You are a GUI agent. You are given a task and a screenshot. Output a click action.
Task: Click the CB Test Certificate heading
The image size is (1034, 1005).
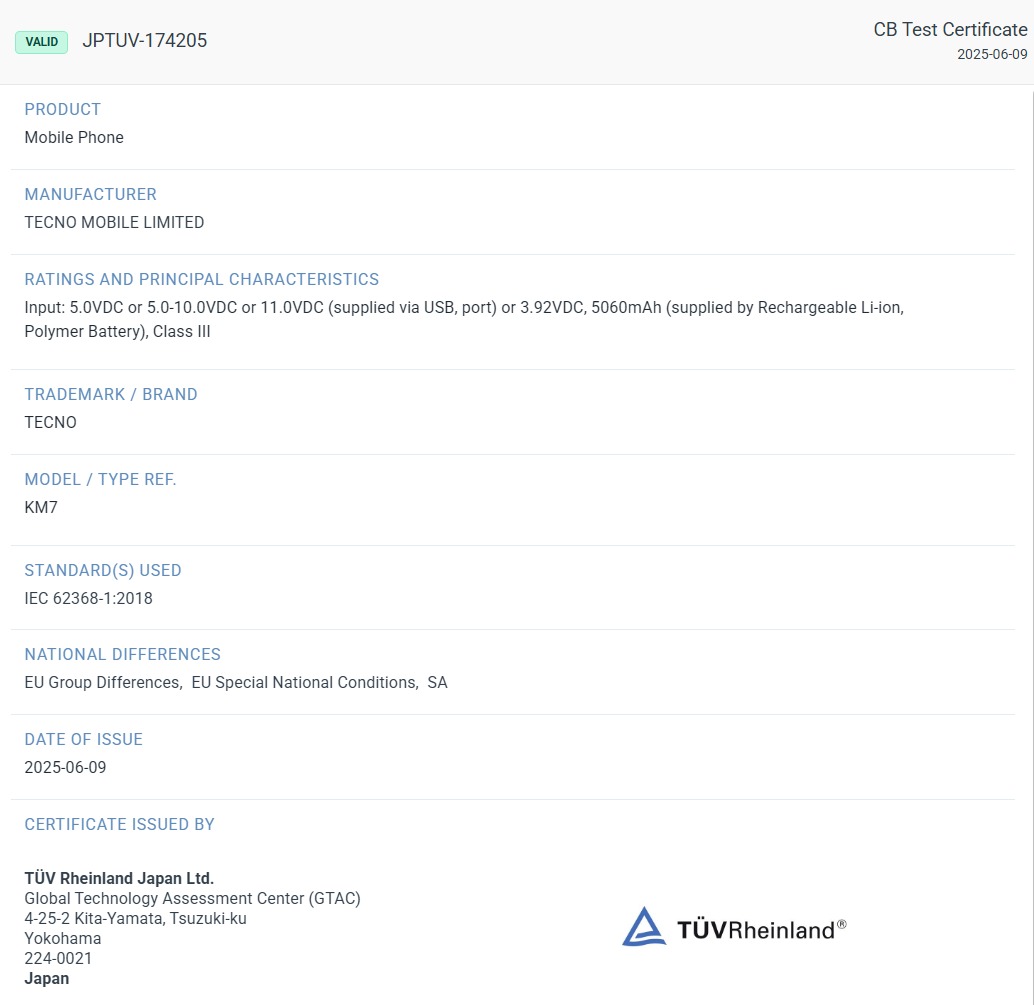950,30
